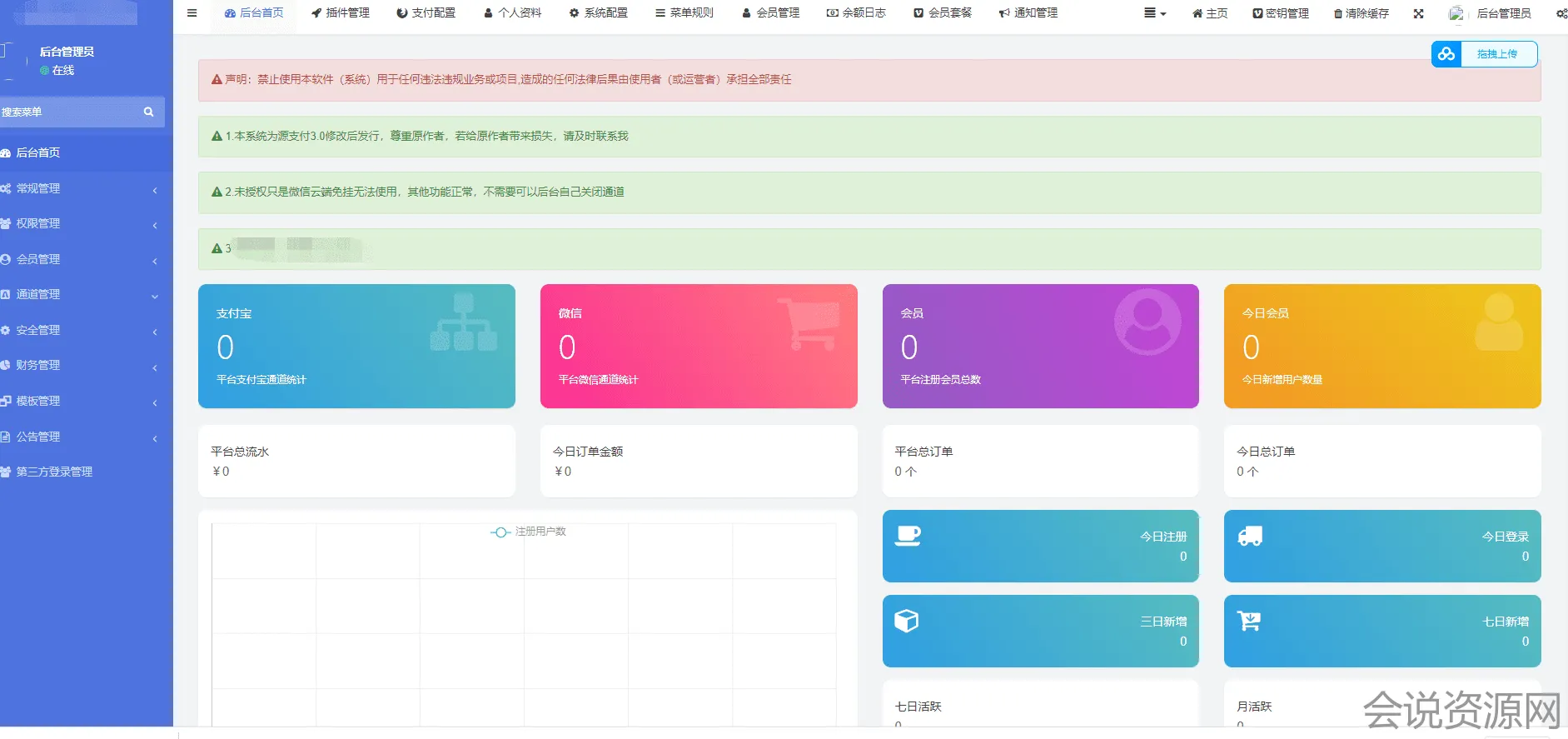Click the search magnifier icon in sidebar
This screenshot has height=739, width=1568.
point(148,112)
